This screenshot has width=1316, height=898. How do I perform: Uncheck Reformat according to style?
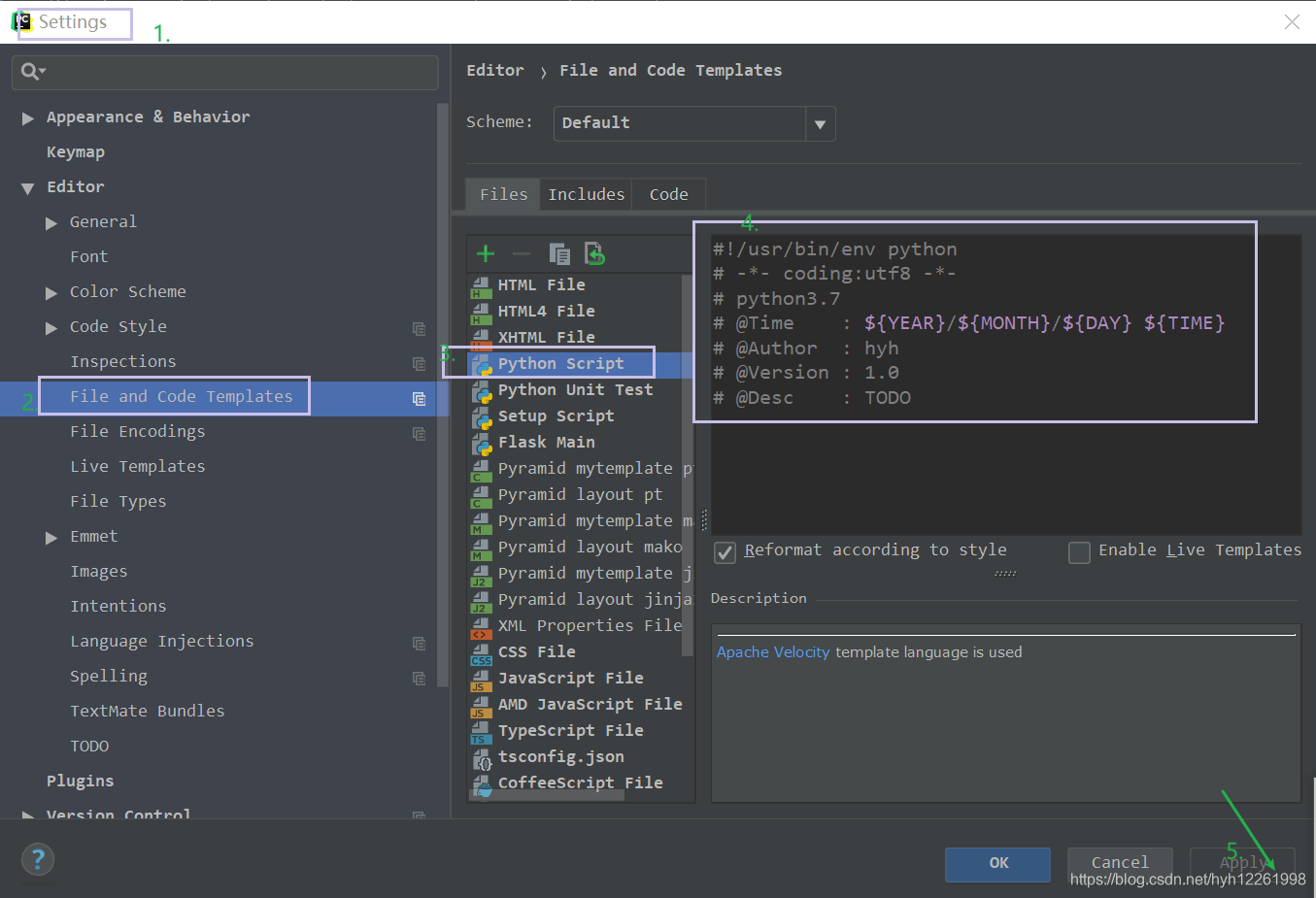coord(725,552)
